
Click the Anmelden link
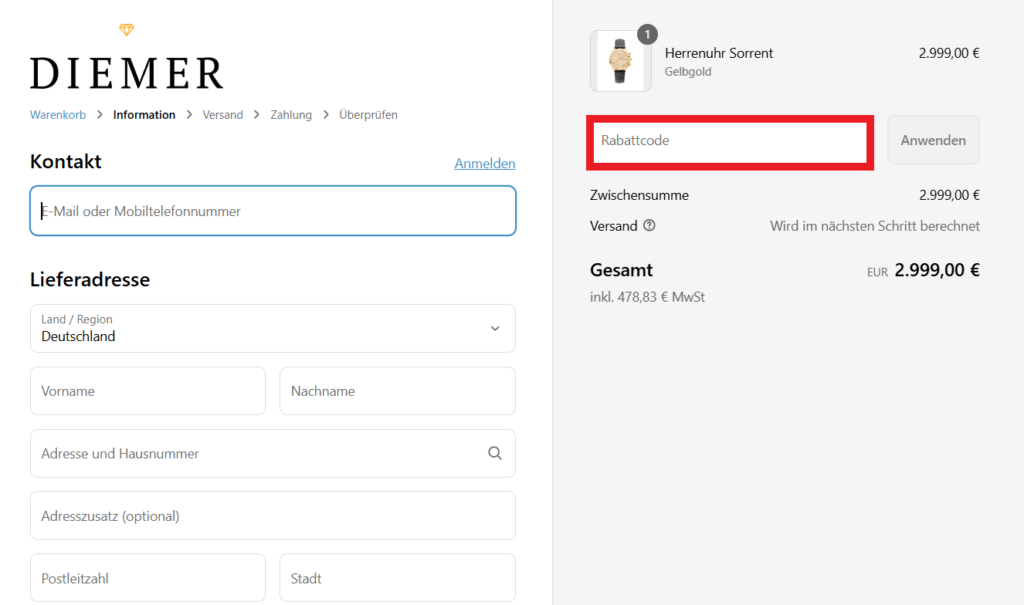484,163
